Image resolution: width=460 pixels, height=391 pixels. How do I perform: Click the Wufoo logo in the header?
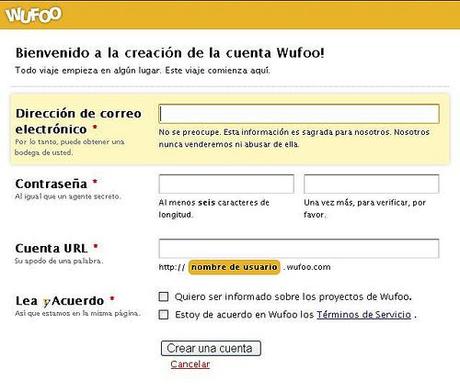click(x=33, y=15)
